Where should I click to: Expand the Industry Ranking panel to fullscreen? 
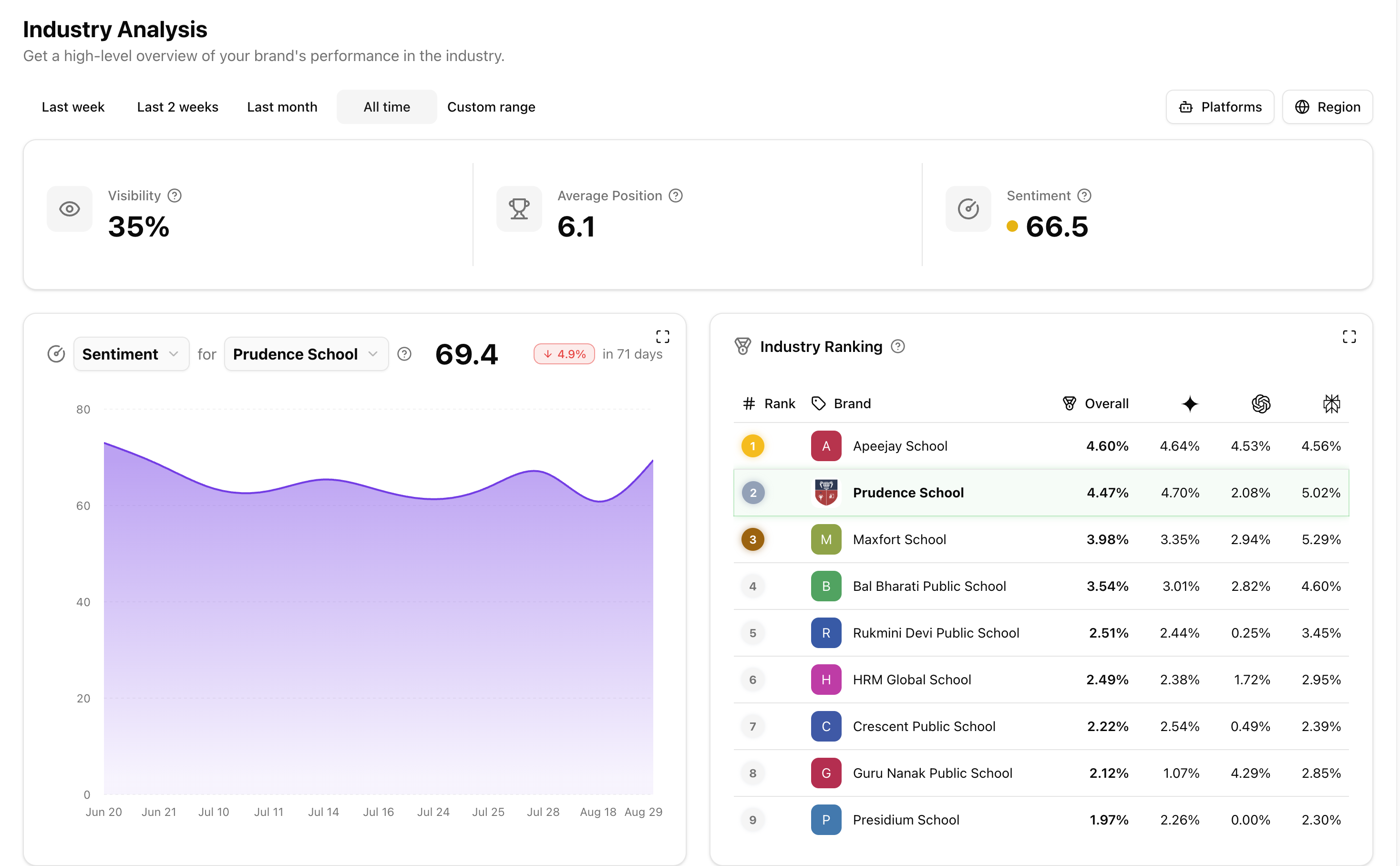(x=1349, y=336)
